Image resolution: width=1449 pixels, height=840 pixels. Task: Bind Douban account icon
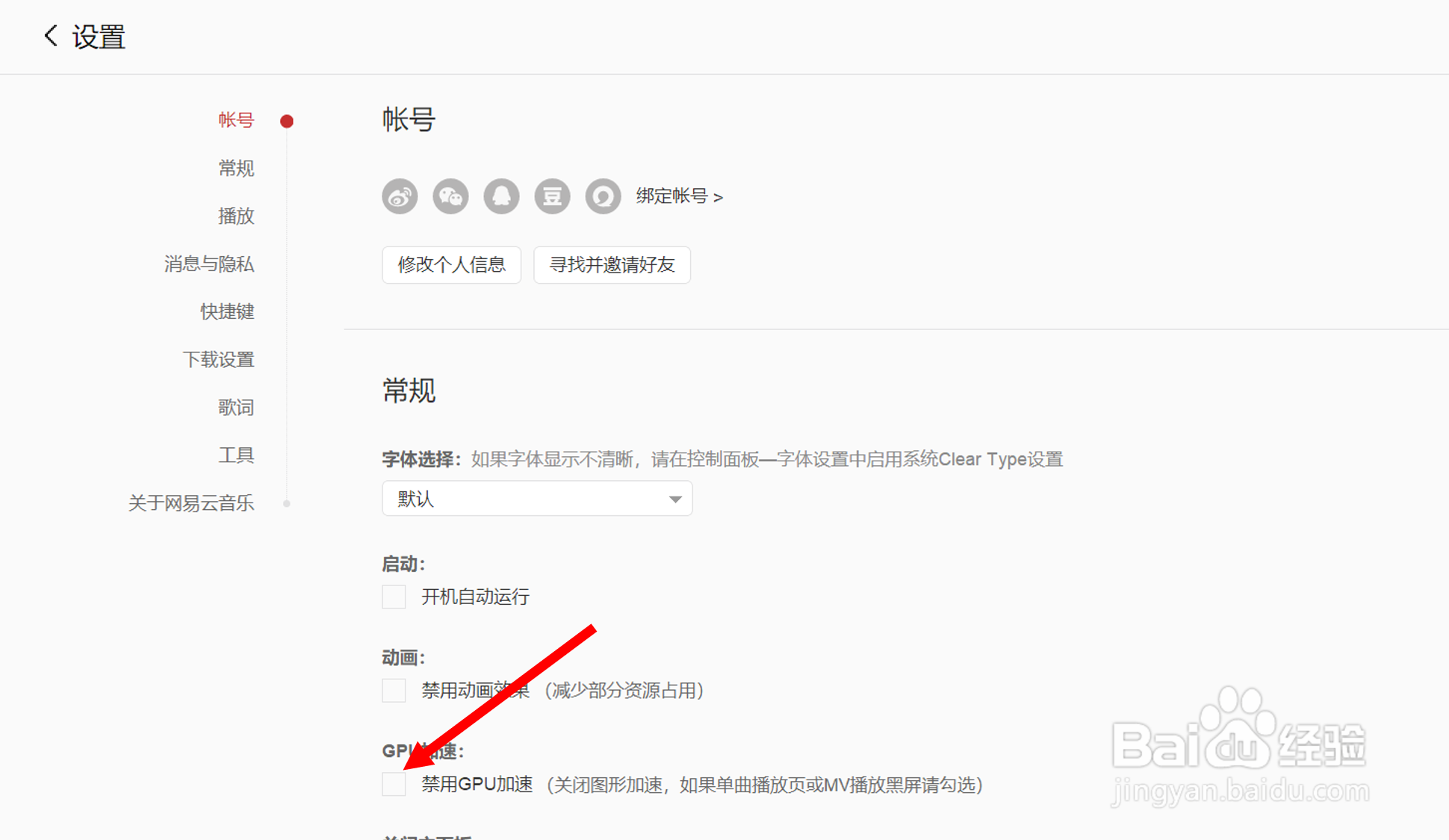coord(552,196)
